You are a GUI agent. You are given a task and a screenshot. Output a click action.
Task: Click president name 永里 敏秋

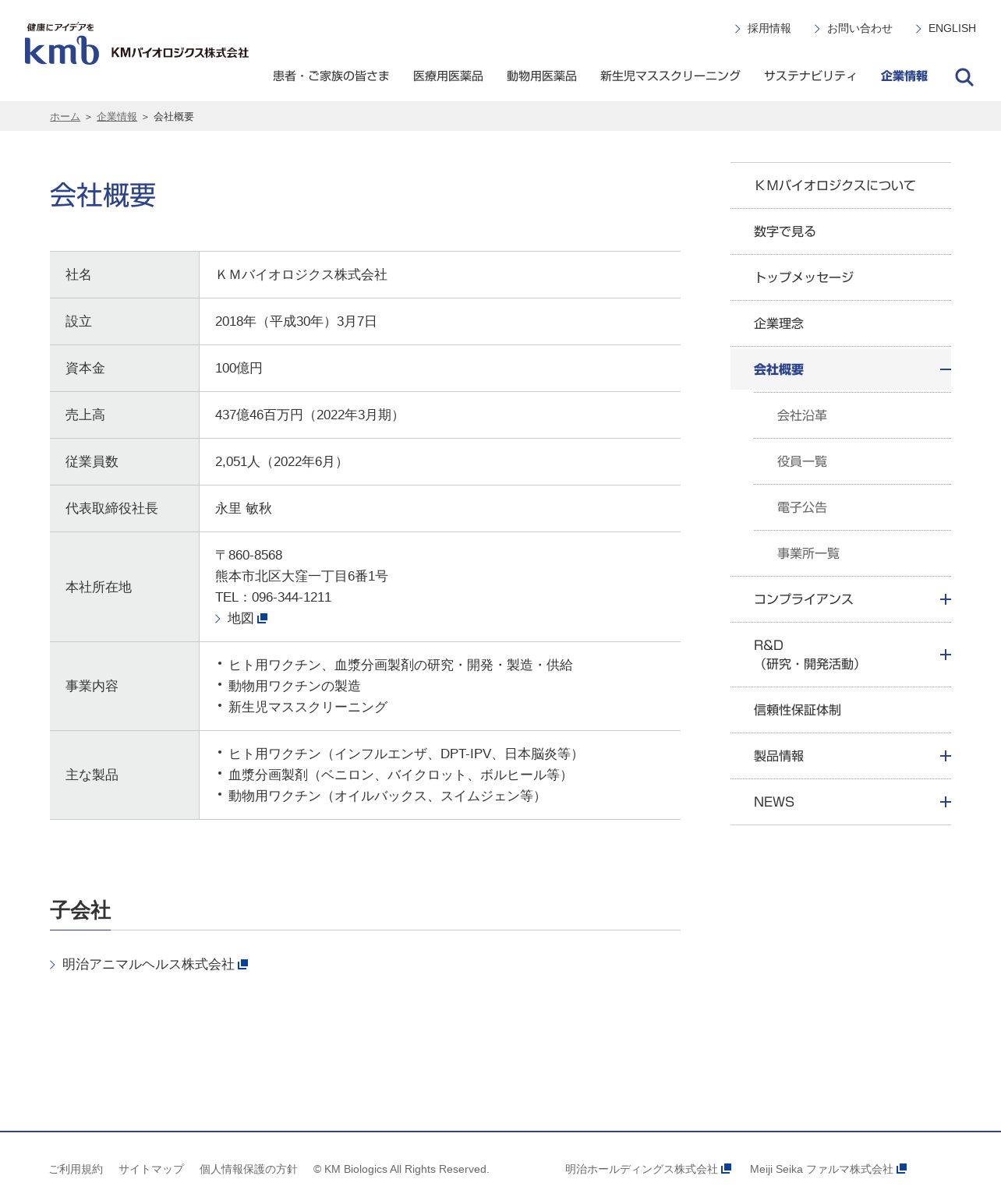pyautogui.click(x=243, y=508)
